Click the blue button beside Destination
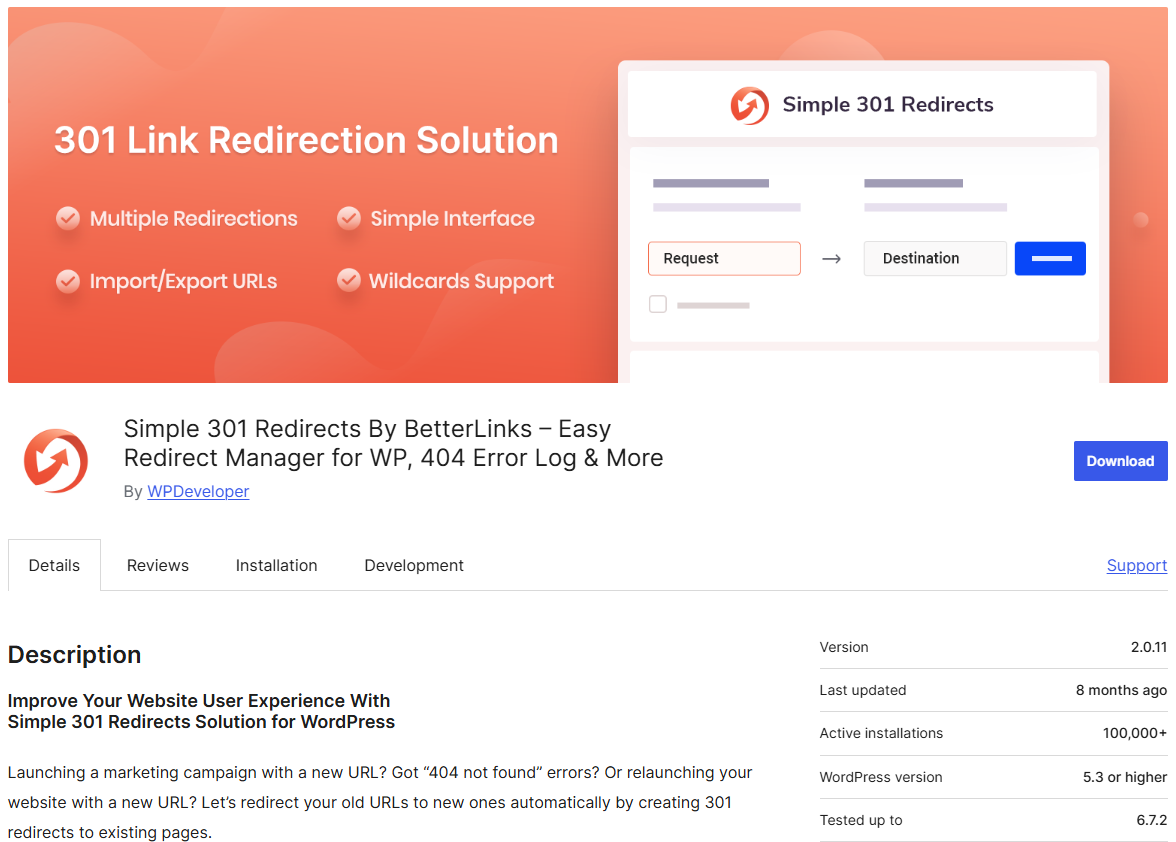The width and height of the screenshot is (1176, 842). (x=1050, y=258)
